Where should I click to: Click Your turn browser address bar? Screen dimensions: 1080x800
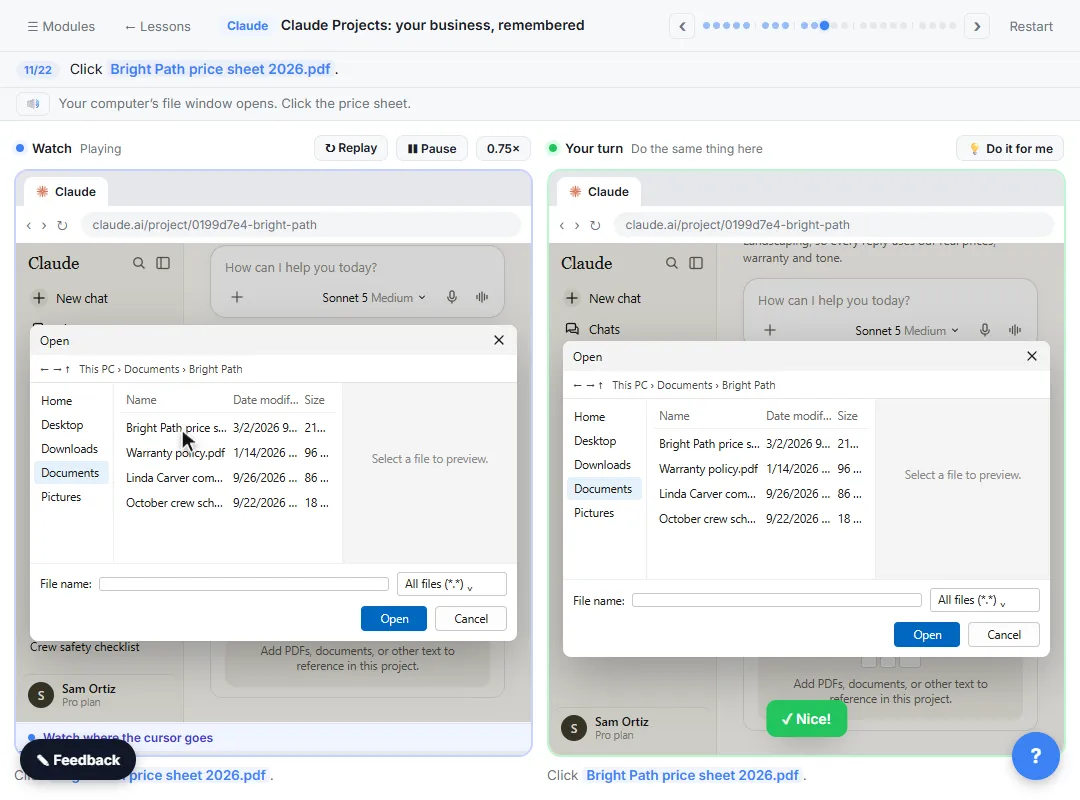click(x=833, y=225)
